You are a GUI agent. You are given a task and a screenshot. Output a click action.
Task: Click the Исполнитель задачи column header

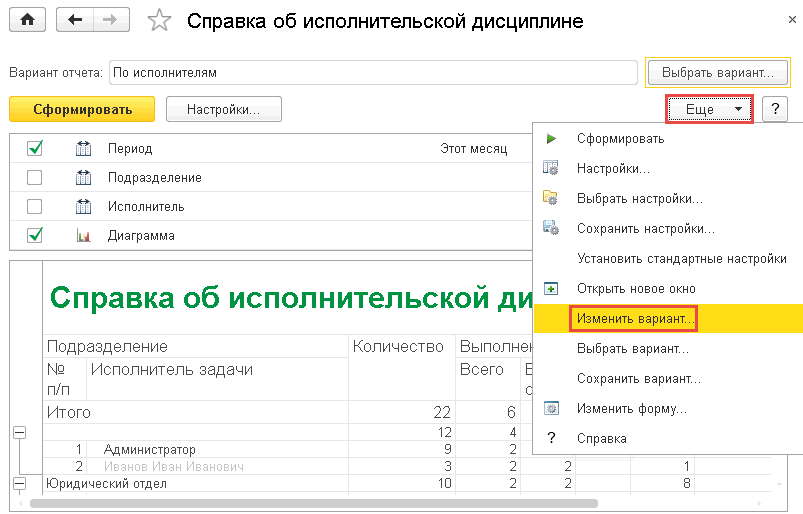click(x=172, y=370)
